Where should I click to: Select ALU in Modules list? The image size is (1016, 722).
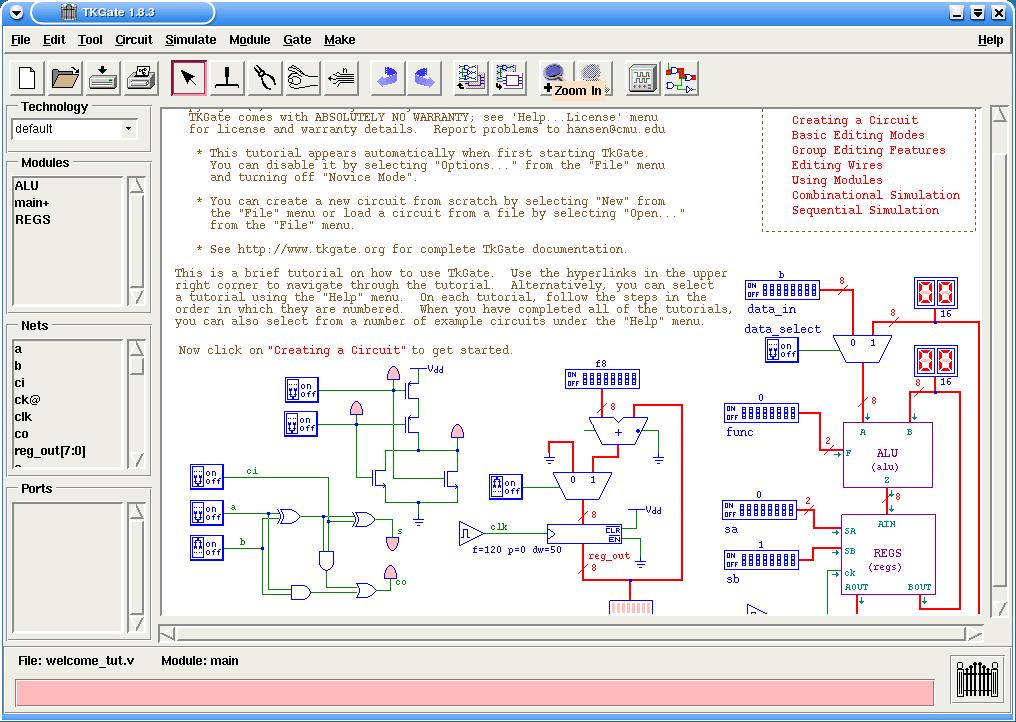point(27,185)
